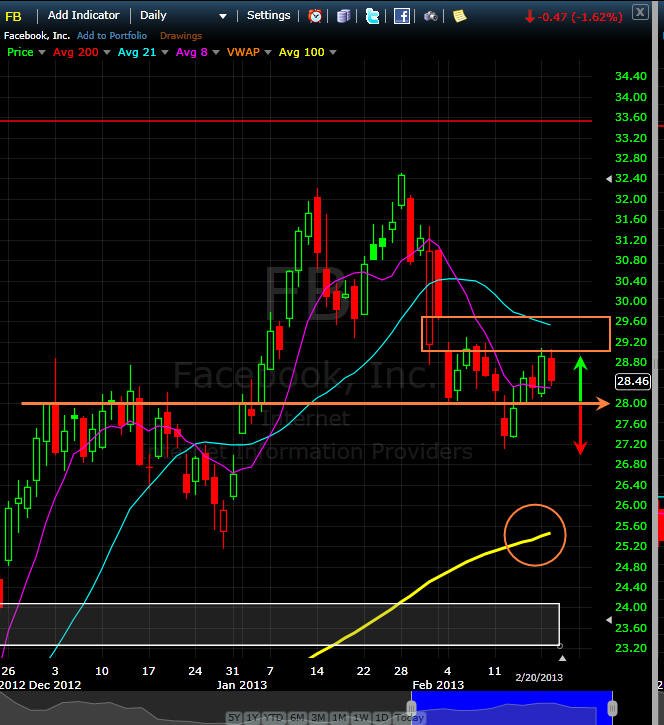The width and height of the screenshot is (664, 725).
Task: Click the Feb 2013 axis label
Action: coord(438,685)
